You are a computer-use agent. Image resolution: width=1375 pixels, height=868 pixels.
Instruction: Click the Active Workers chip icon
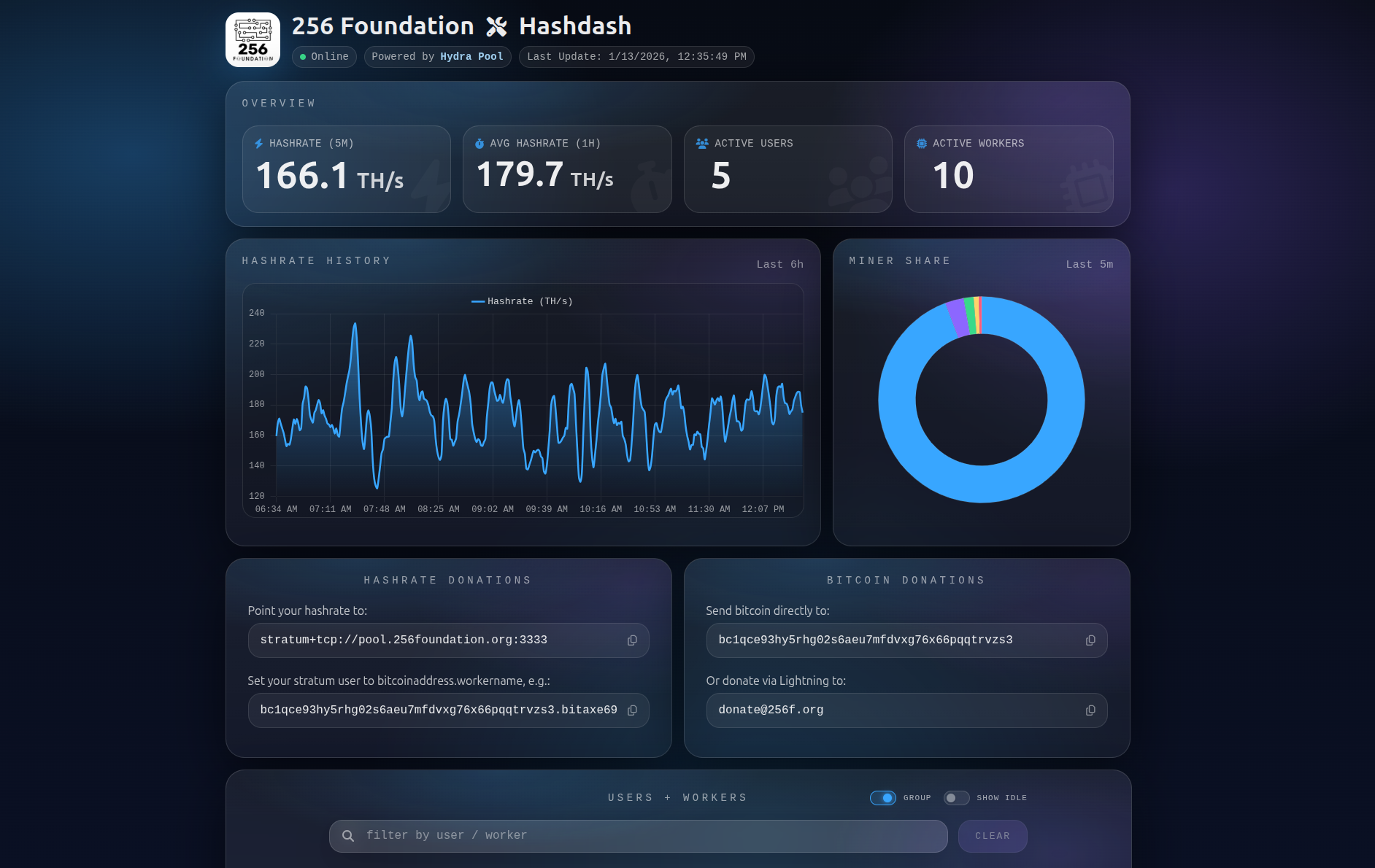(x=922, y=144)
